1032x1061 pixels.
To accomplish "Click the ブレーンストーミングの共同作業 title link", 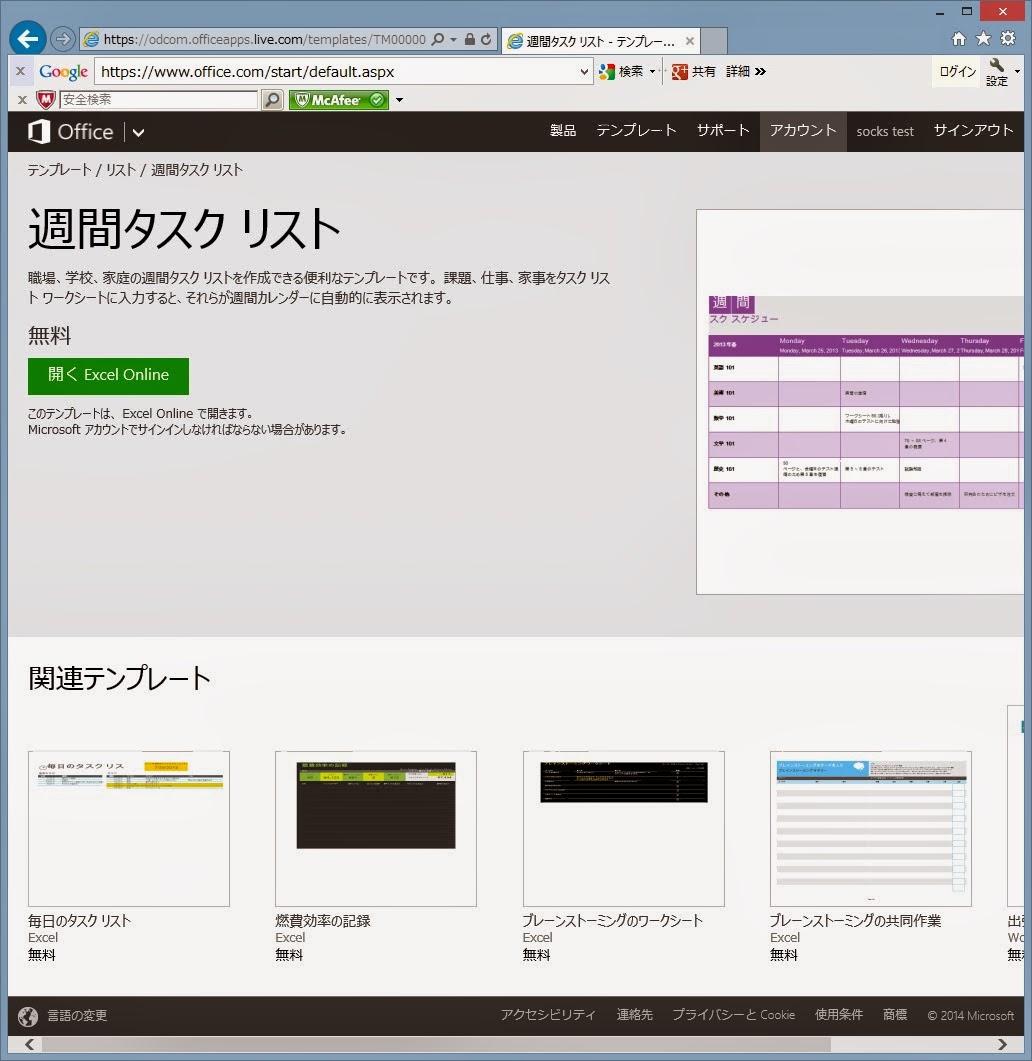I will (x=855, y=921).
